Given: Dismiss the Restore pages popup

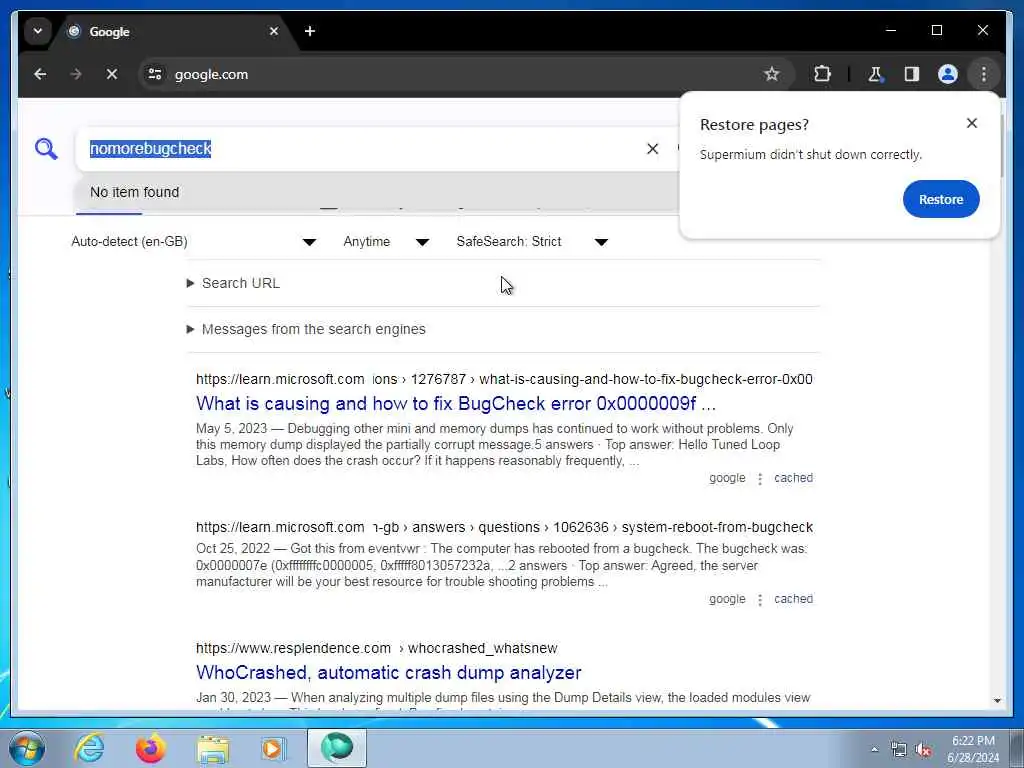Looking at the screenshot, I should 972,123.
